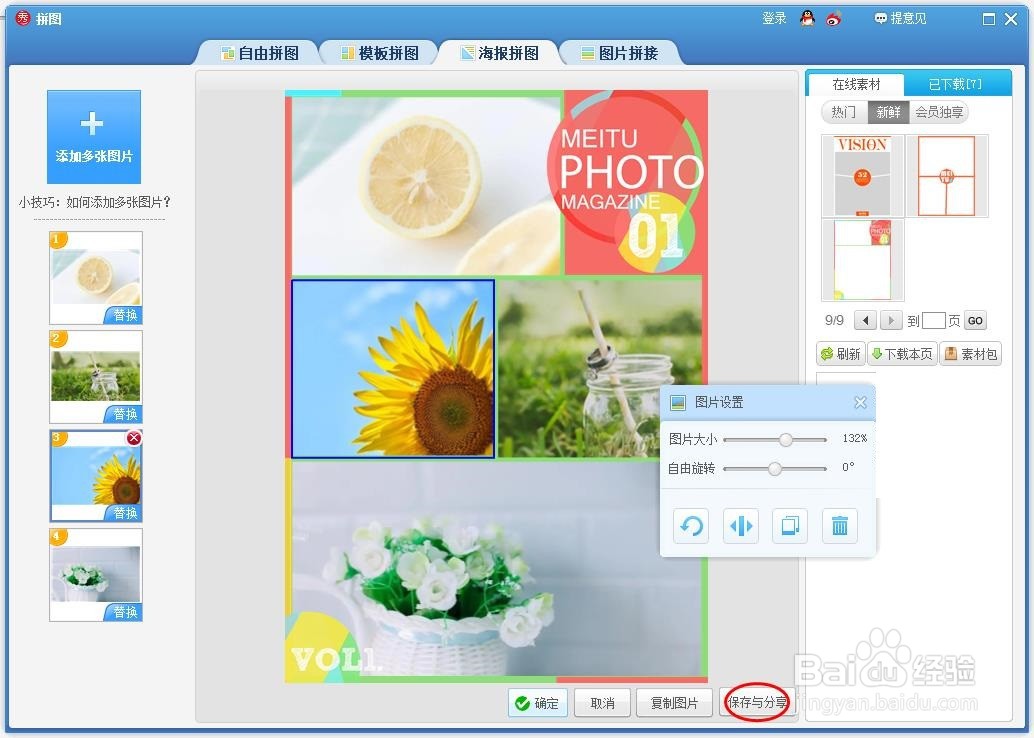The image size is (1034, 738).
Task: Choose the PHOTO magazine poster template
Action: 862,260
